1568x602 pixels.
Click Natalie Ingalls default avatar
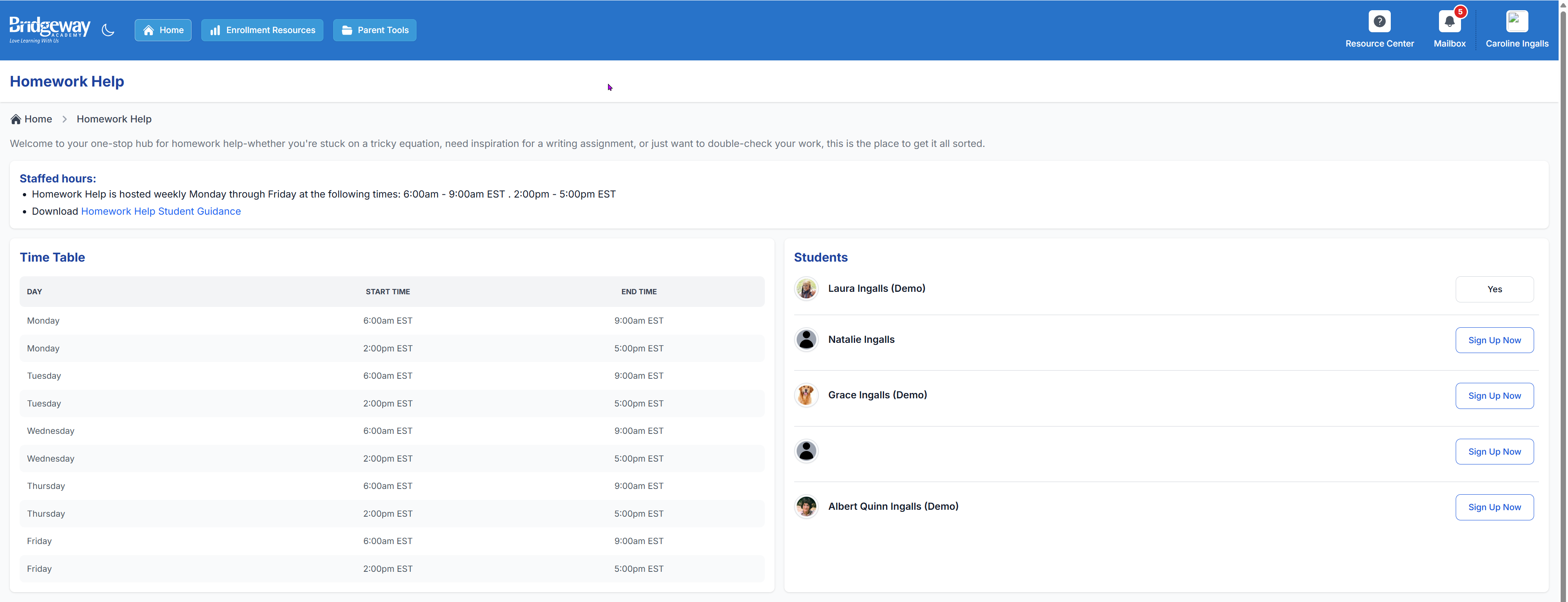click(806, 340)
